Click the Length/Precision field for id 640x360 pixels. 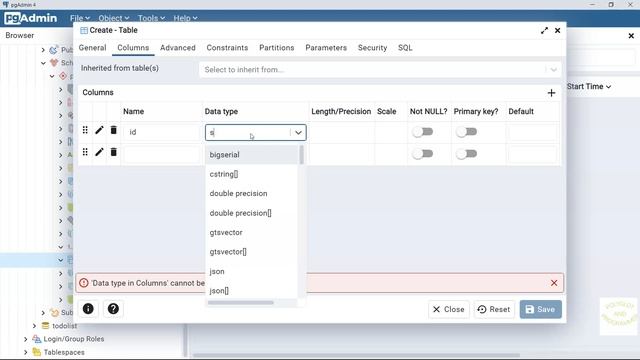(x=341, y=132)
